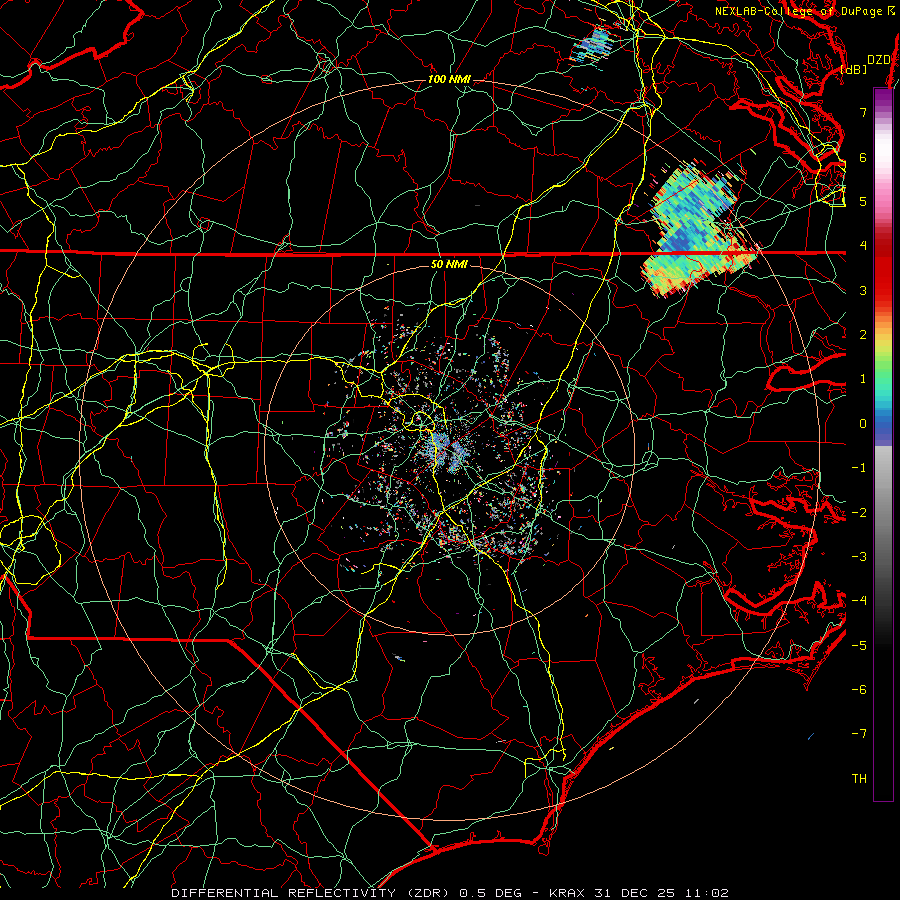Viewport: 900px width, 900px height.
Task: Click the '100 NMI' range ring label
Action: coord(449,79)
